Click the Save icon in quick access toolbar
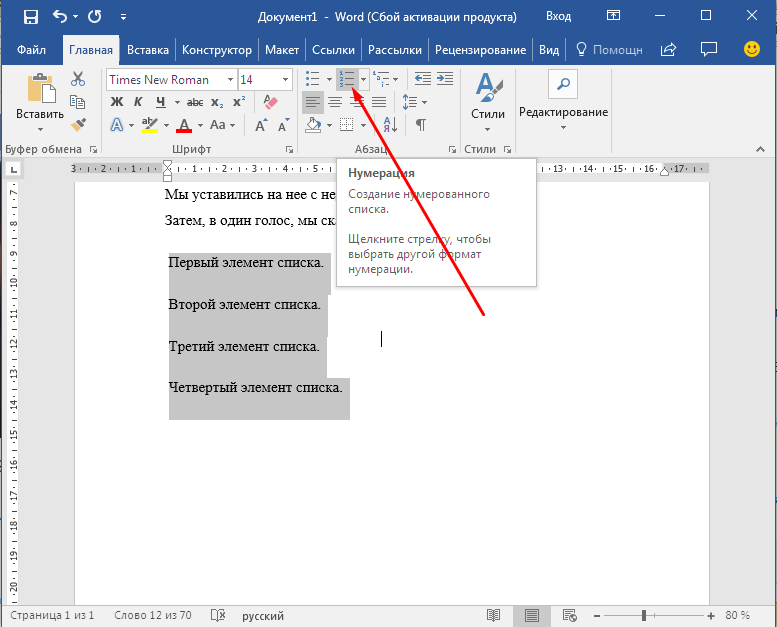777x627 pixels. pos(30,17)
